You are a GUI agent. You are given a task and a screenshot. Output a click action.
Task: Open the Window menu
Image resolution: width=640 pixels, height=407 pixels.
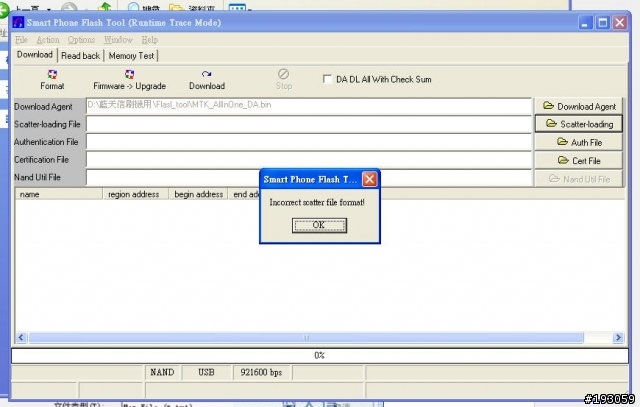(118, 40)
